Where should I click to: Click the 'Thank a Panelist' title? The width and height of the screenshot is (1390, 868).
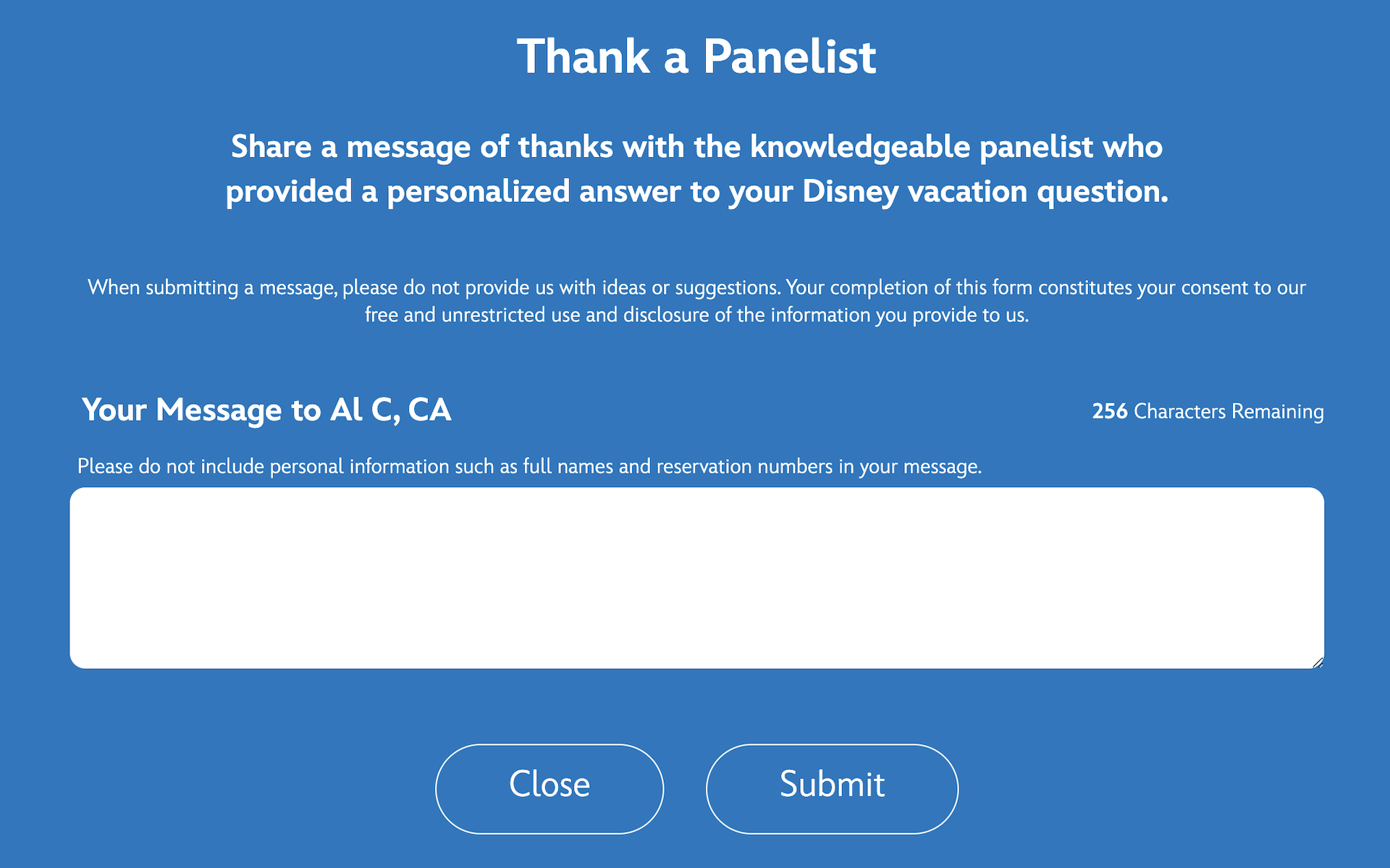pos(696,56)
